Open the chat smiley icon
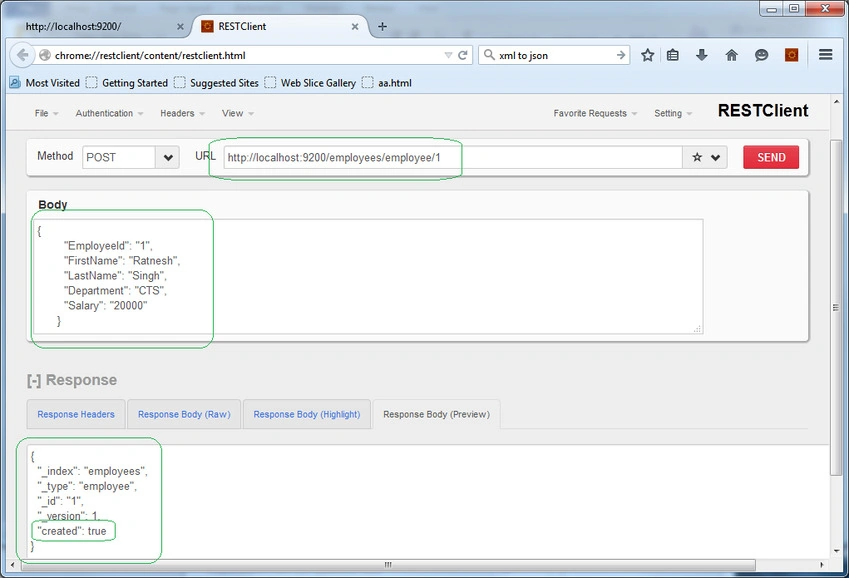Screen dimensions: 849x578 tap(761, 55)
